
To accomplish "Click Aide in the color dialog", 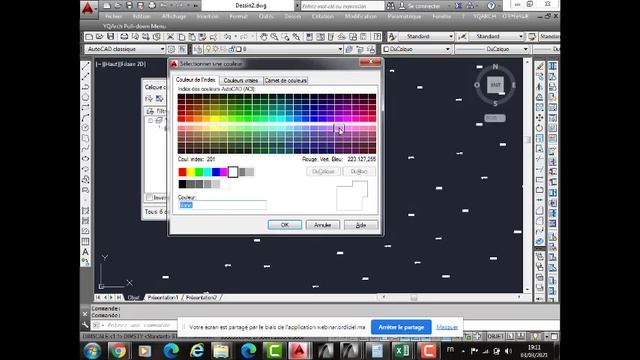I will pos(361,225).
